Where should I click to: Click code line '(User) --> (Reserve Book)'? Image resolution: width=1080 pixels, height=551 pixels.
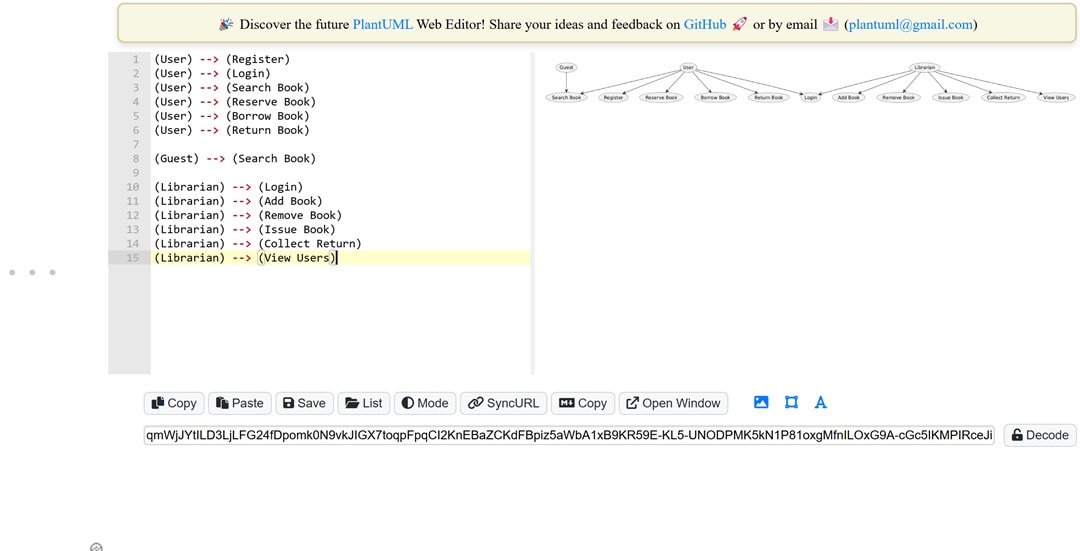(235, 102)
